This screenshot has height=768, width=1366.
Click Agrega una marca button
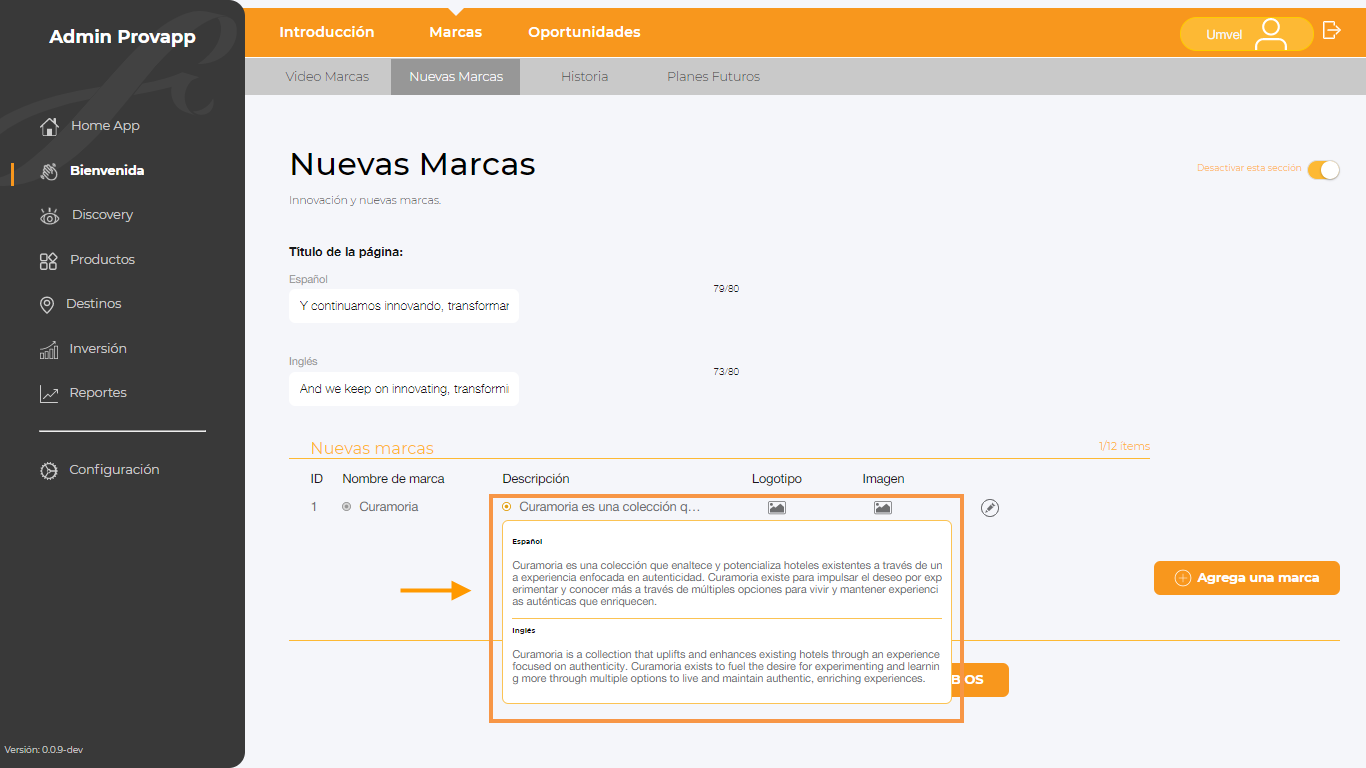[x=1246, y=578]
